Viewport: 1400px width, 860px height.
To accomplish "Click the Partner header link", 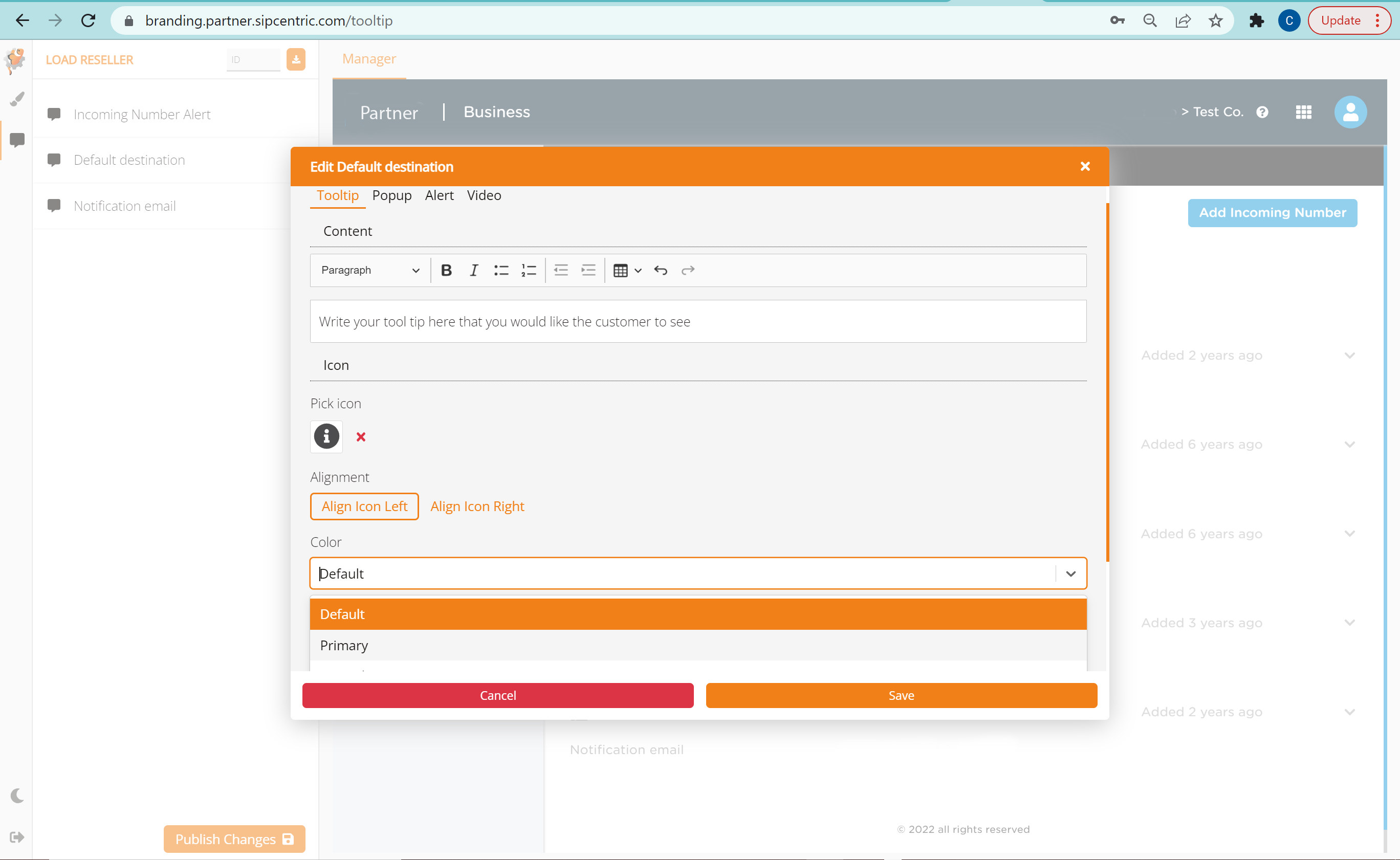I will click(x=389, y=112).
